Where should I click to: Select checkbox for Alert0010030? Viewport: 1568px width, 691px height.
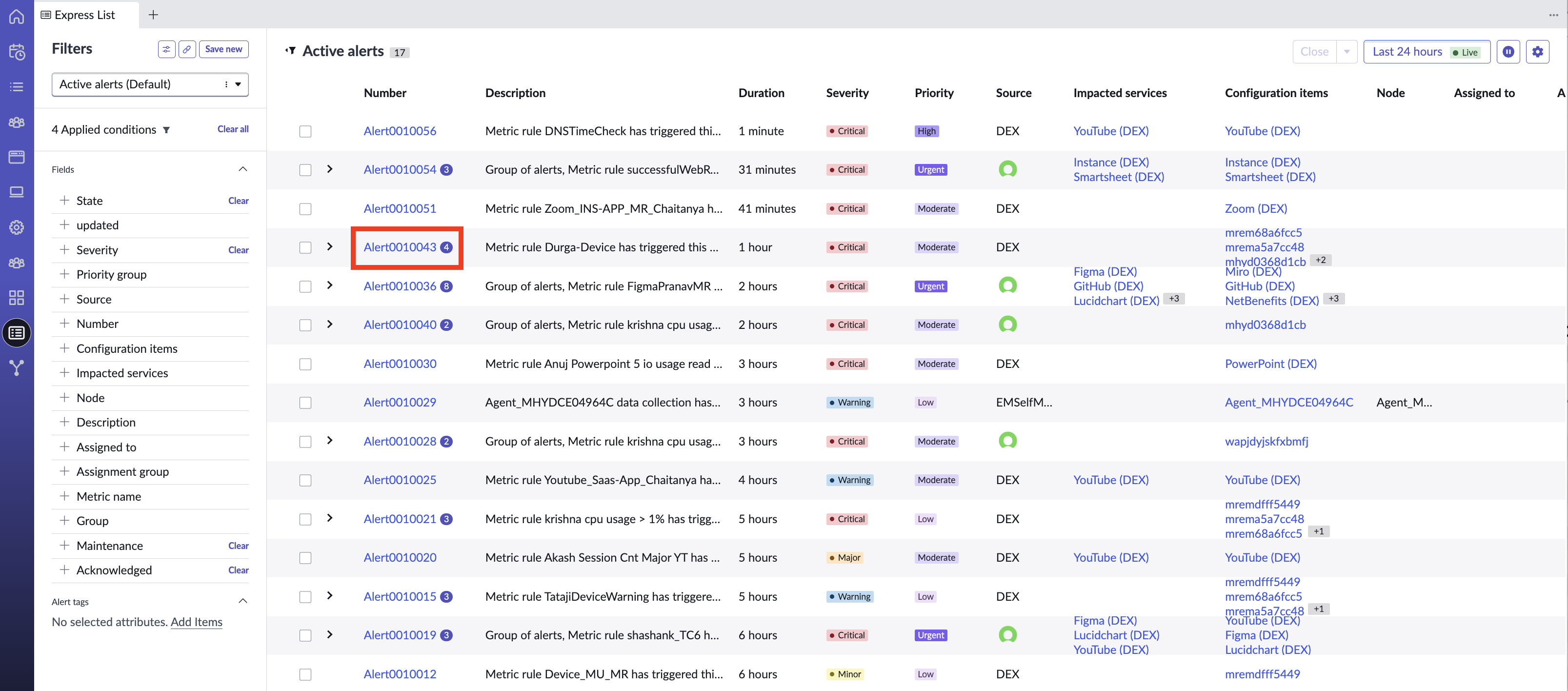pos(305,364)
